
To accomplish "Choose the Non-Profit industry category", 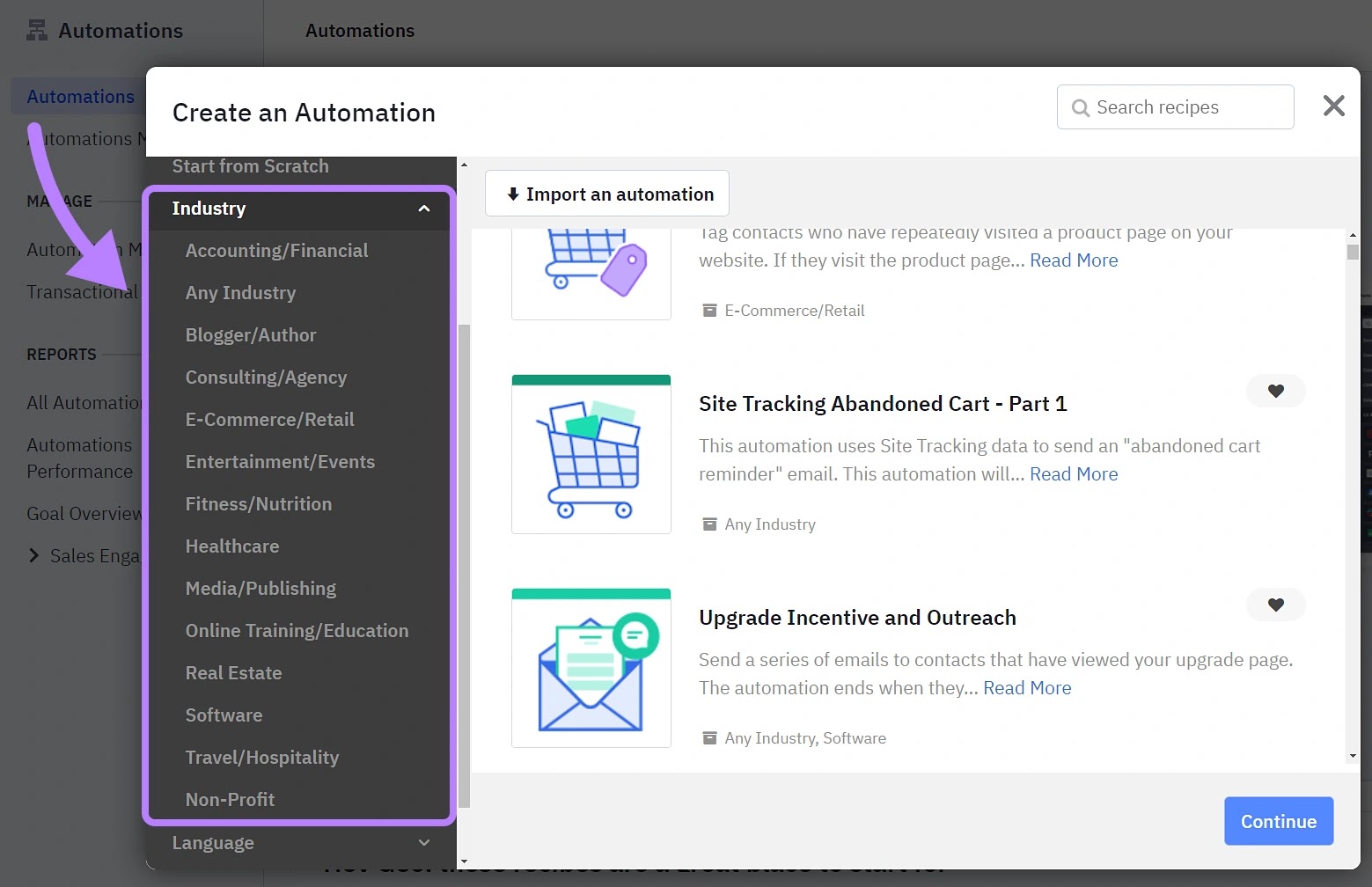I will (230, 799).
